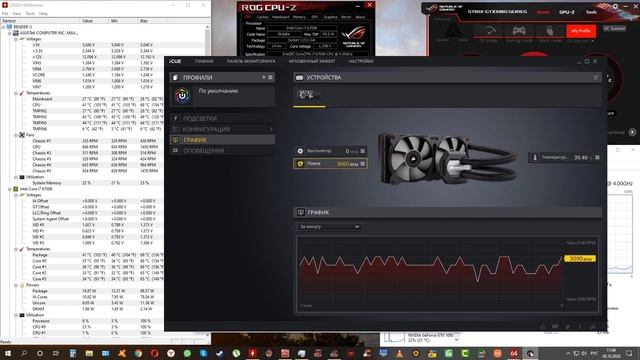Open Skype from the taskbar

tap(203, 353)
